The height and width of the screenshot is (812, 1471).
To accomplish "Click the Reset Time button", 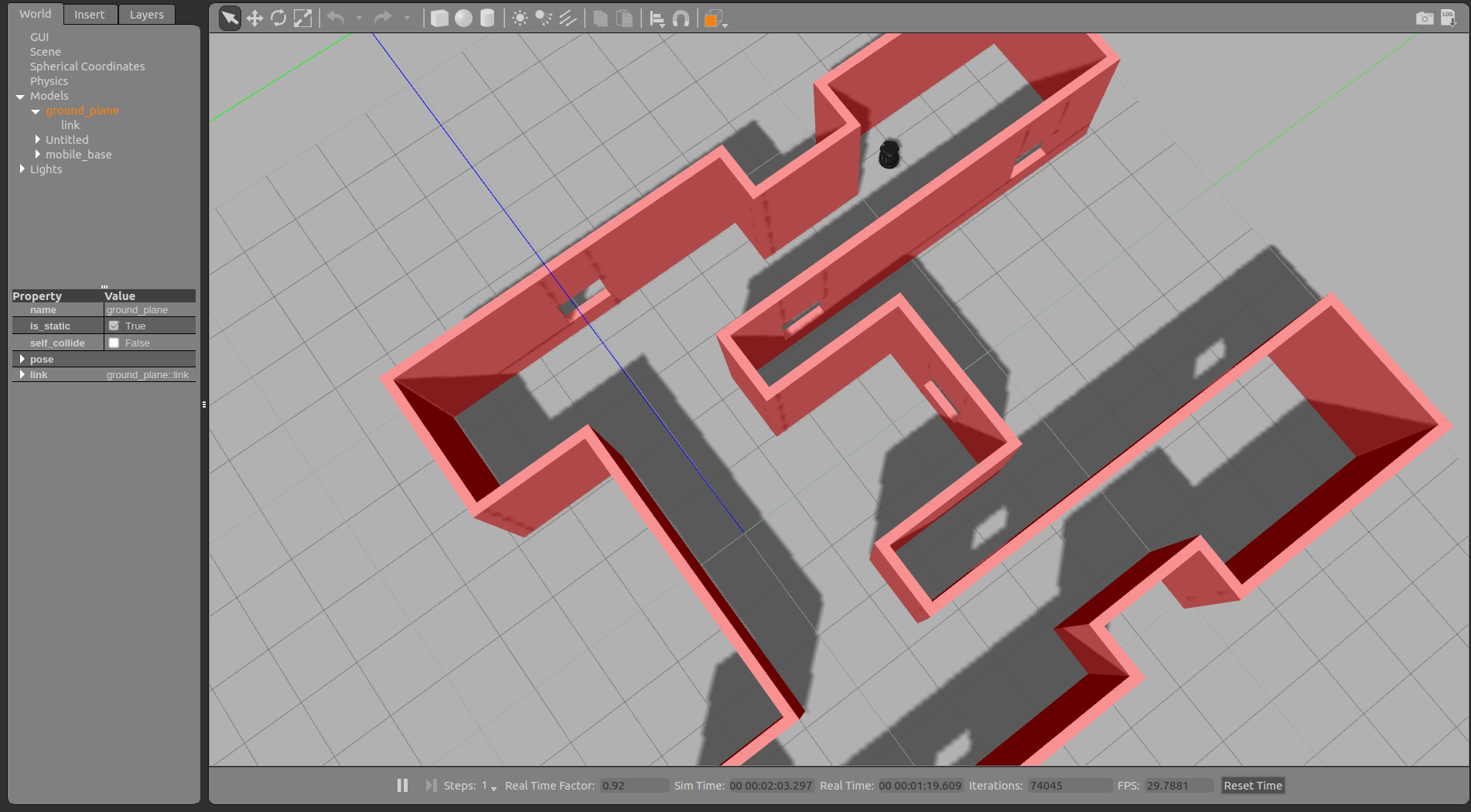I will coord(1253,786).
